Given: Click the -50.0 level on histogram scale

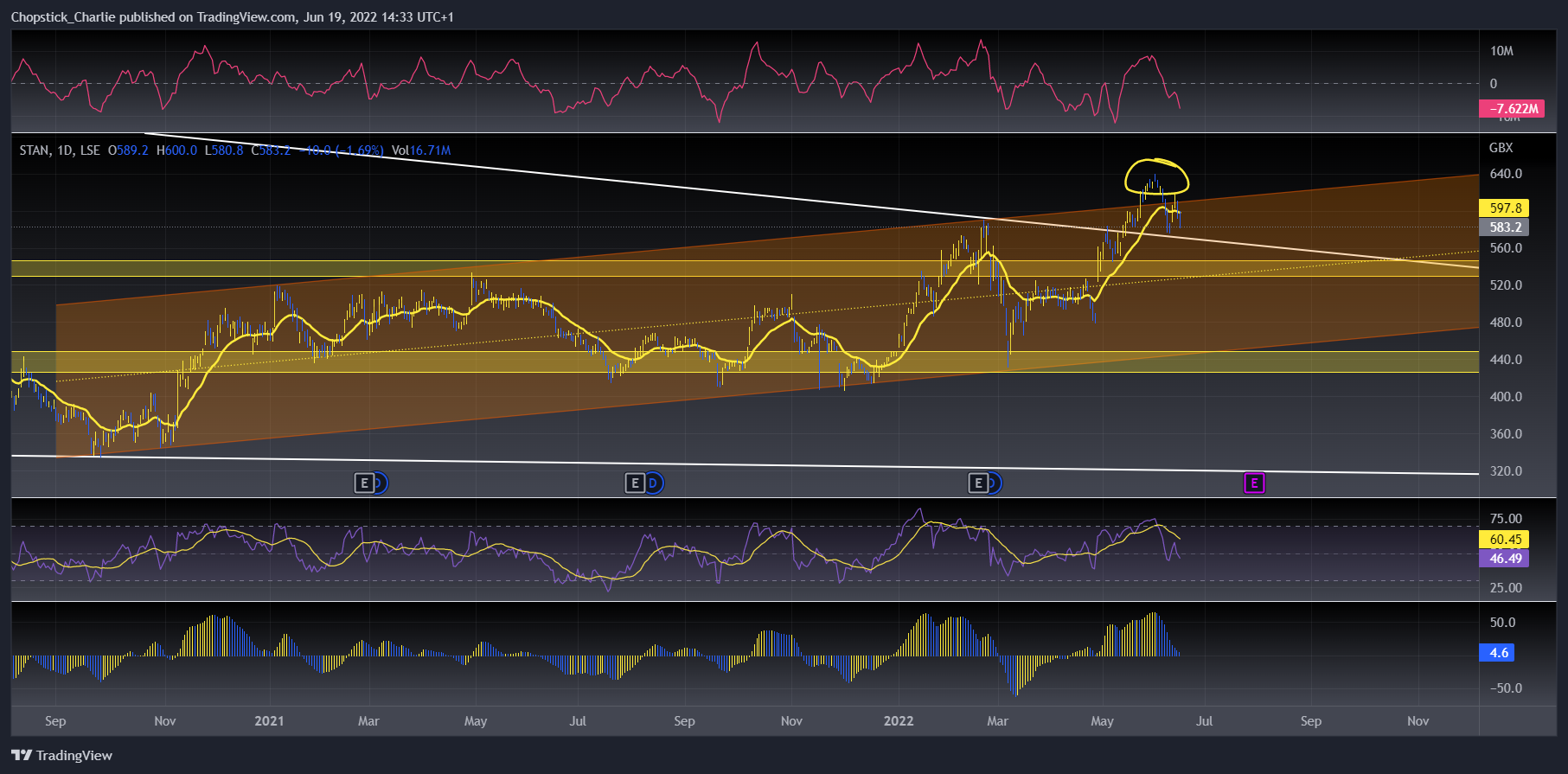Looking at the screenshot, I should coord(1506,688).
